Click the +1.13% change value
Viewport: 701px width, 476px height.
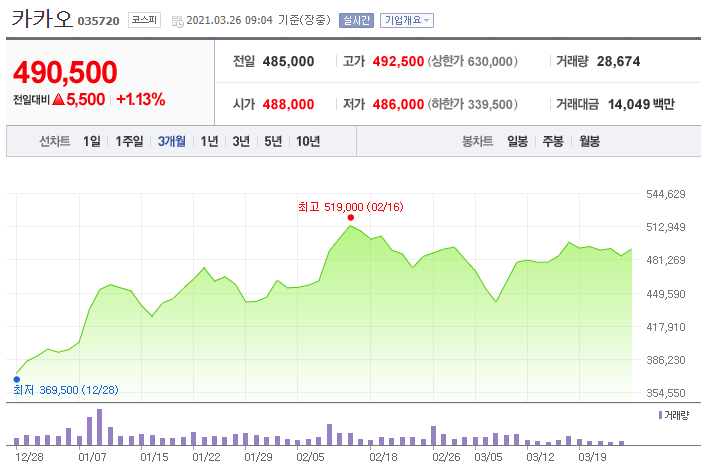(140, 99)
